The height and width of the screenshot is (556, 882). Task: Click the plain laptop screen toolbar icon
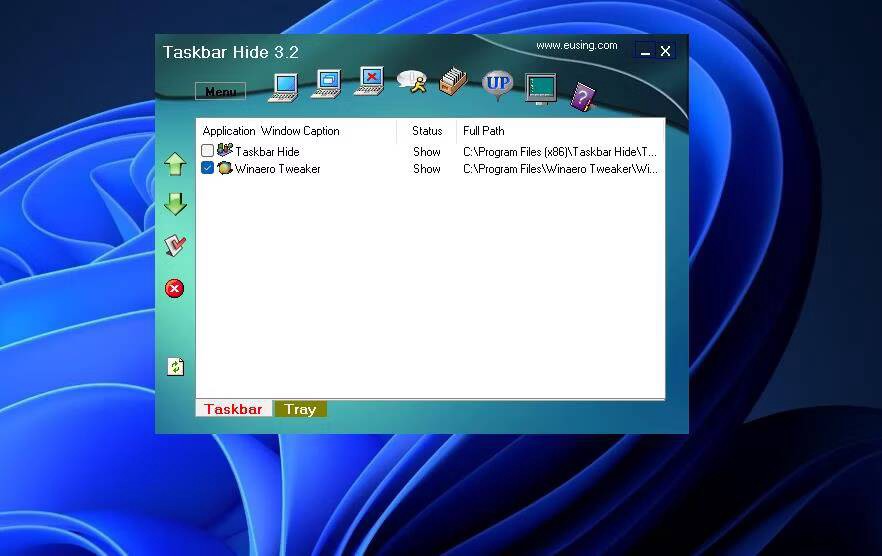coord(284,87)
